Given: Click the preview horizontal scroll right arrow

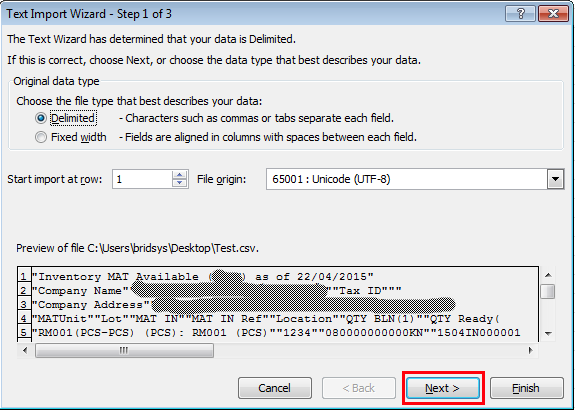Looking at the screenshot, I should [531, 350].
